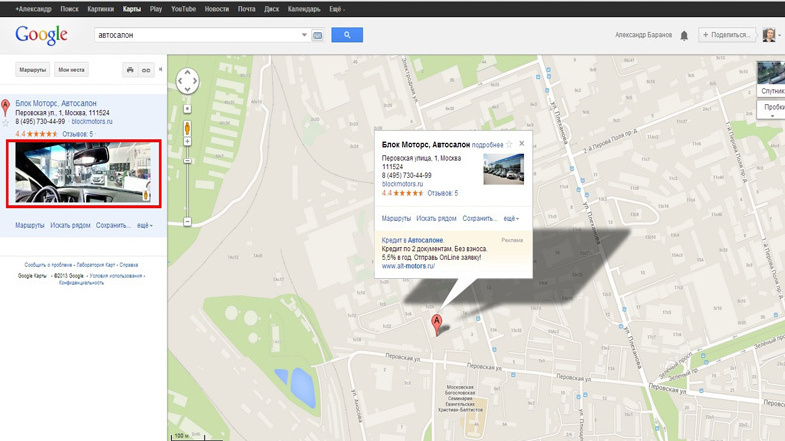Select the Street View pegman on the map
This screenshot has height=441, width=785.
[187, 129]
